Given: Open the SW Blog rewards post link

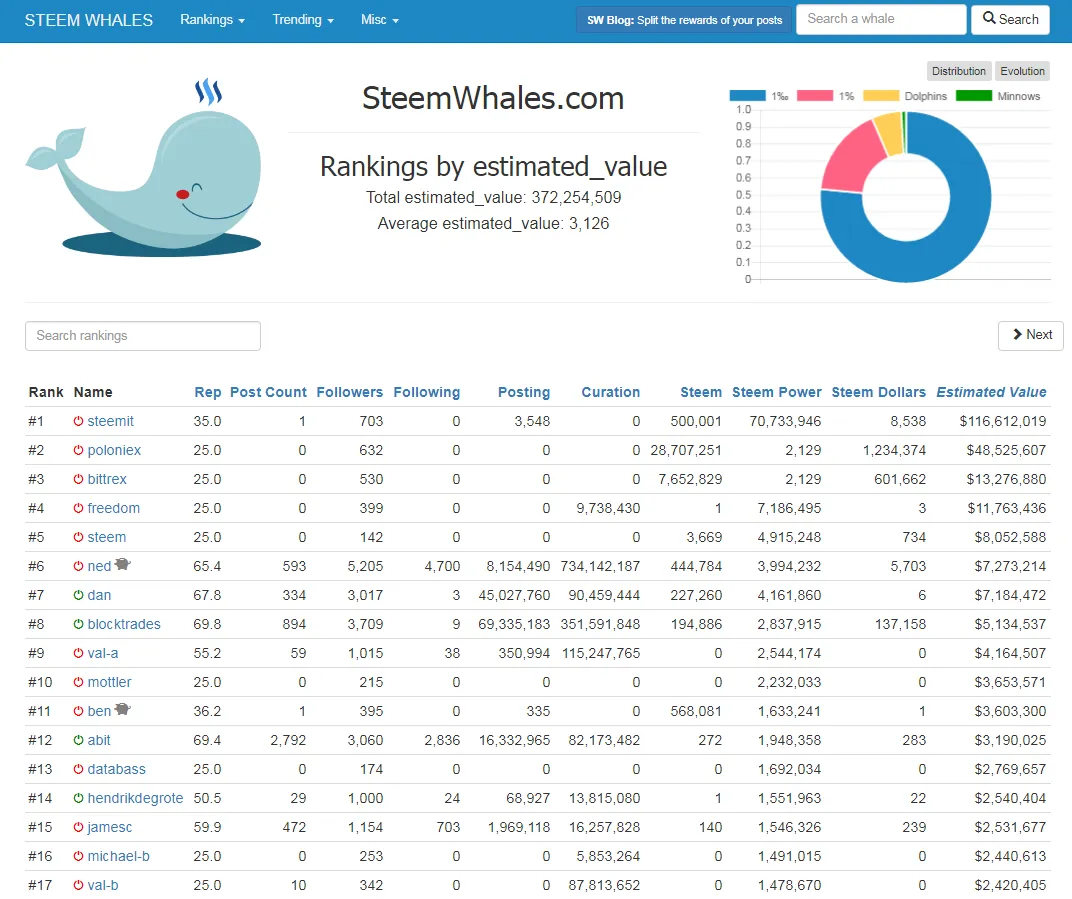Looking at the screenshot, I should coord(684,20).
